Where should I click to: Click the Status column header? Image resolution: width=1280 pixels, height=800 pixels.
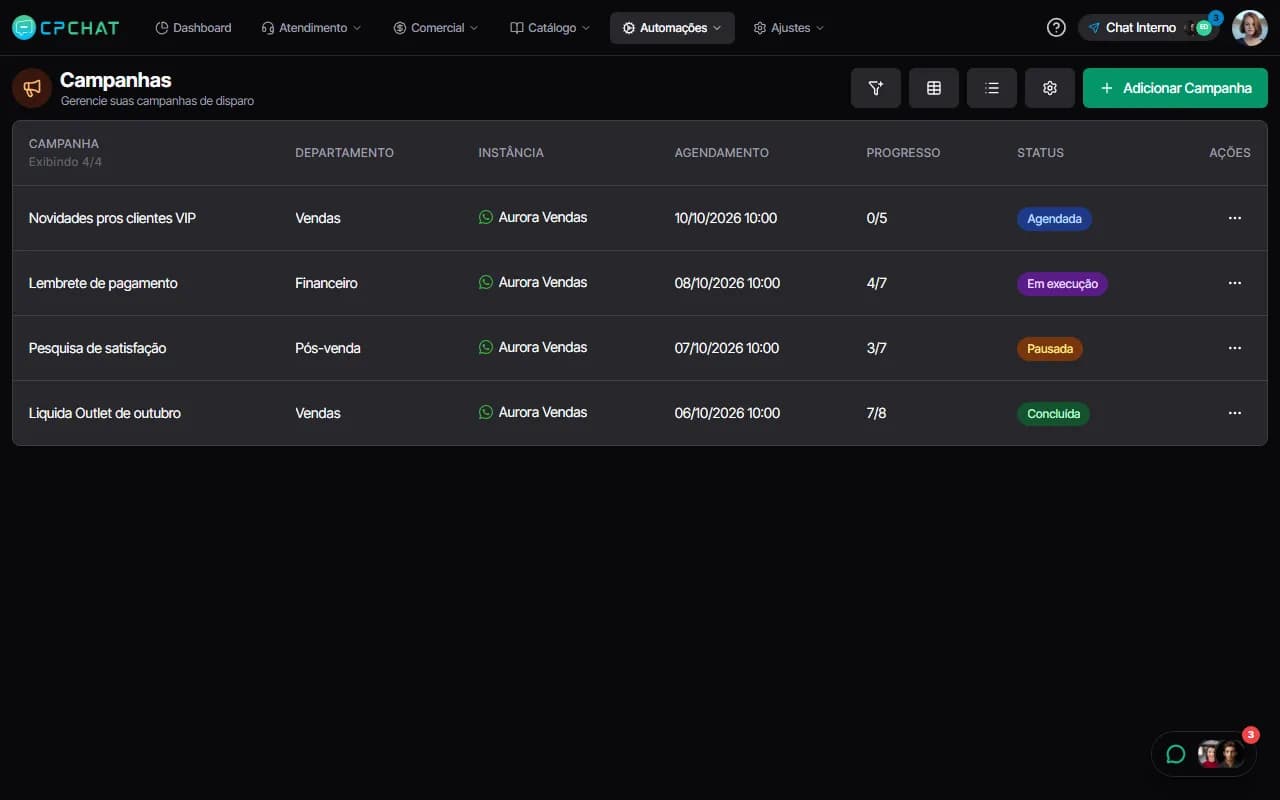tap(1040, 153)
